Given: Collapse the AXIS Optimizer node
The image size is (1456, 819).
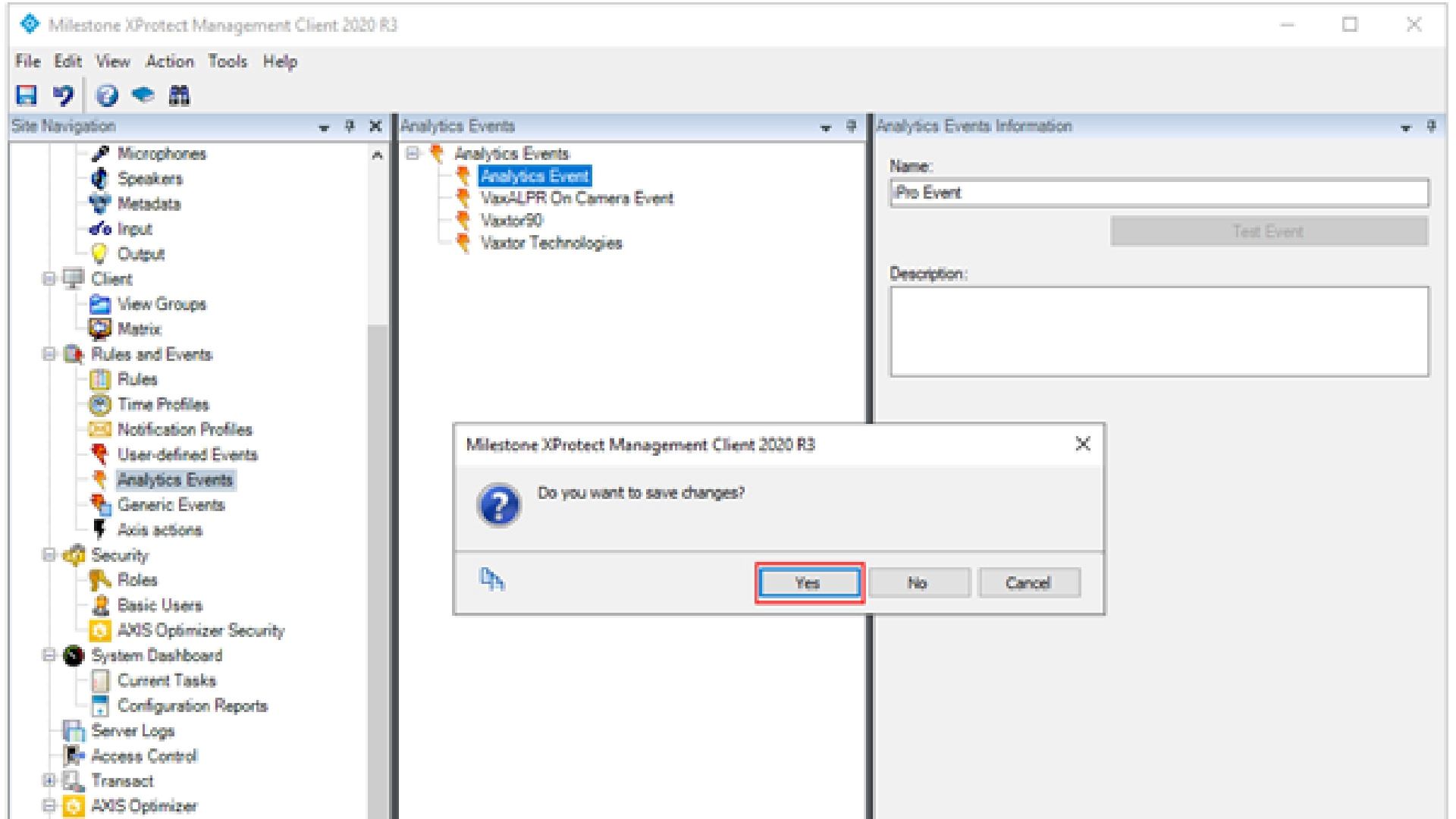Looking at the screenshot, I should (x=49, y=805).
